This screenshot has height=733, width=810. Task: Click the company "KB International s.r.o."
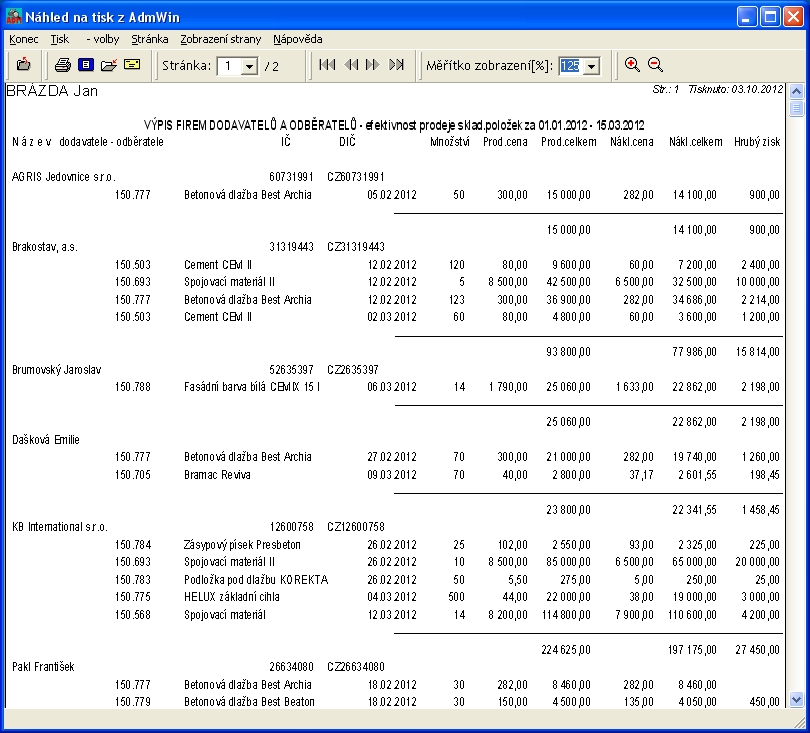(60, 527)
